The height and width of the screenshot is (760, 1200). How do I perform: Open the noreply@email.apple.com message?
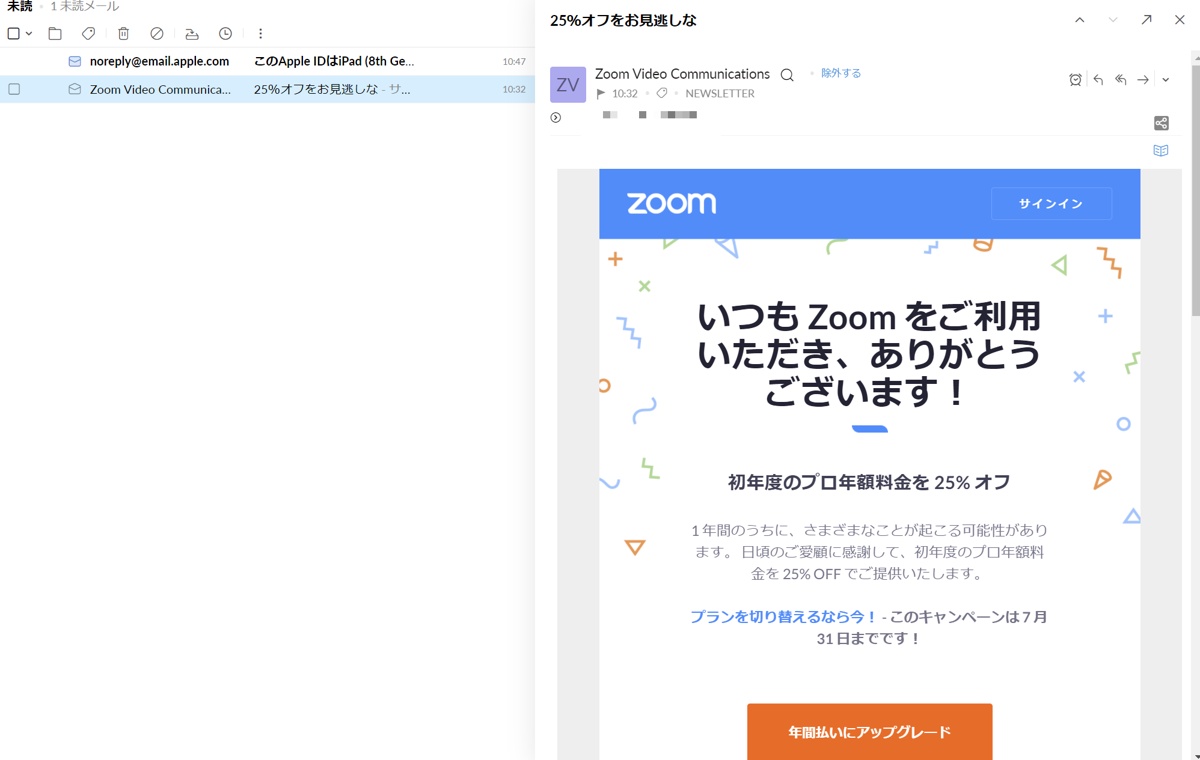click(267, 61)
